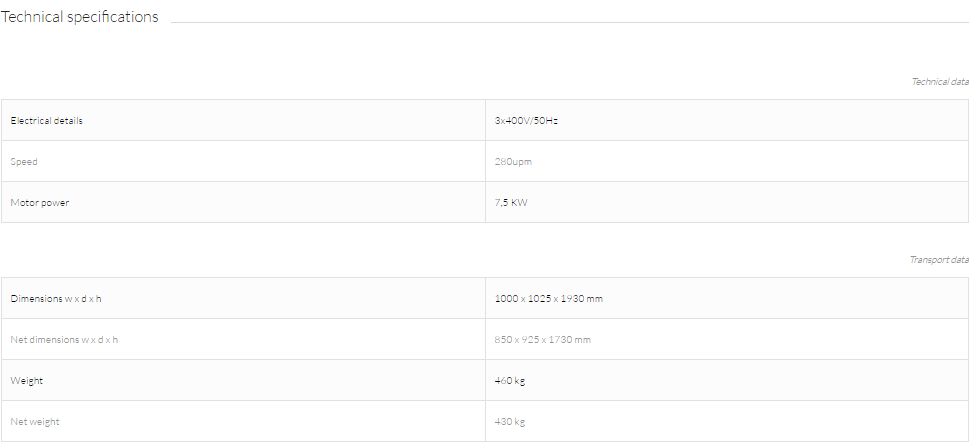This screenshot has height=445, width=973.
Task: Click the Transport data caption
Action: [939, 259]
